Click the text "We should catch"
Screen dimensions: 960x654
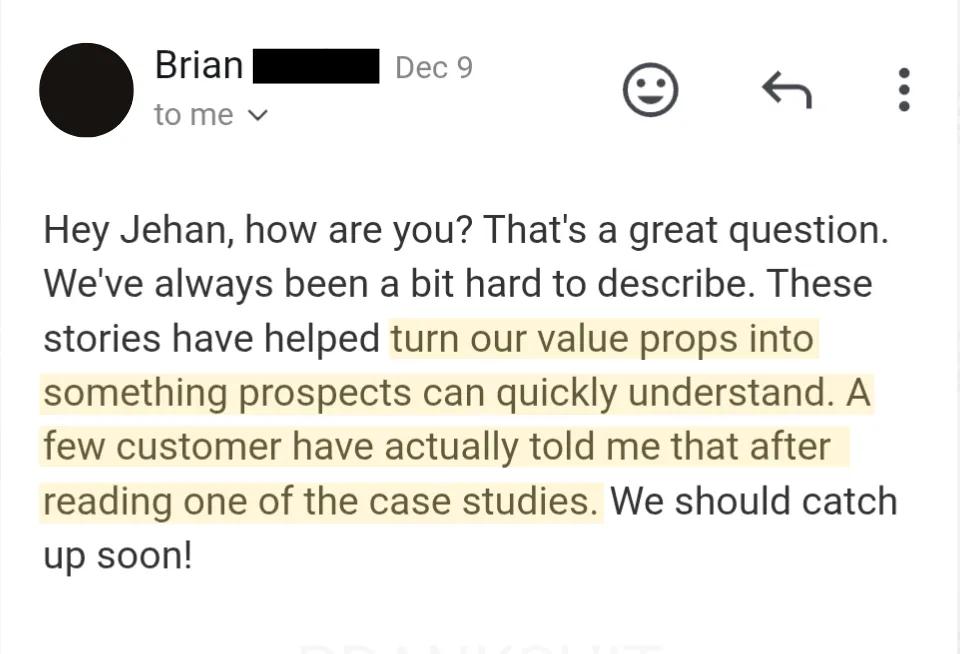(754, 501)
